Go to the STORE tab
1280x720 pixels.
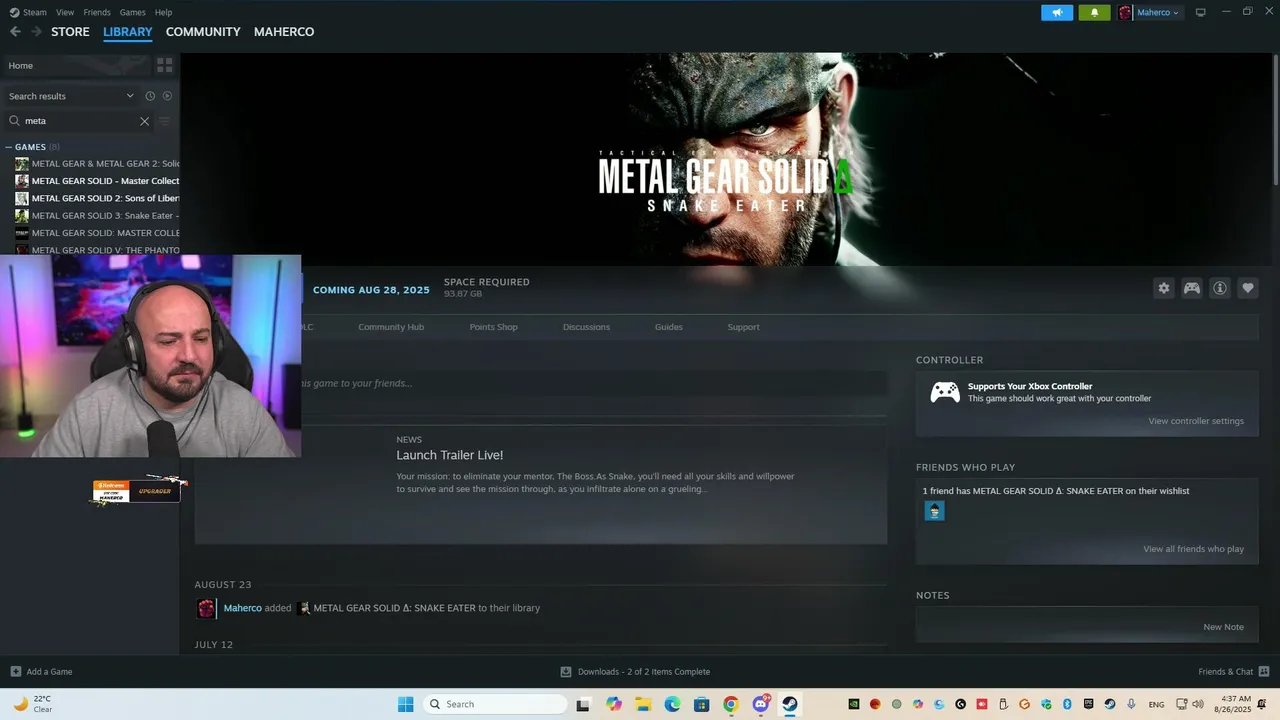point(70,32)
